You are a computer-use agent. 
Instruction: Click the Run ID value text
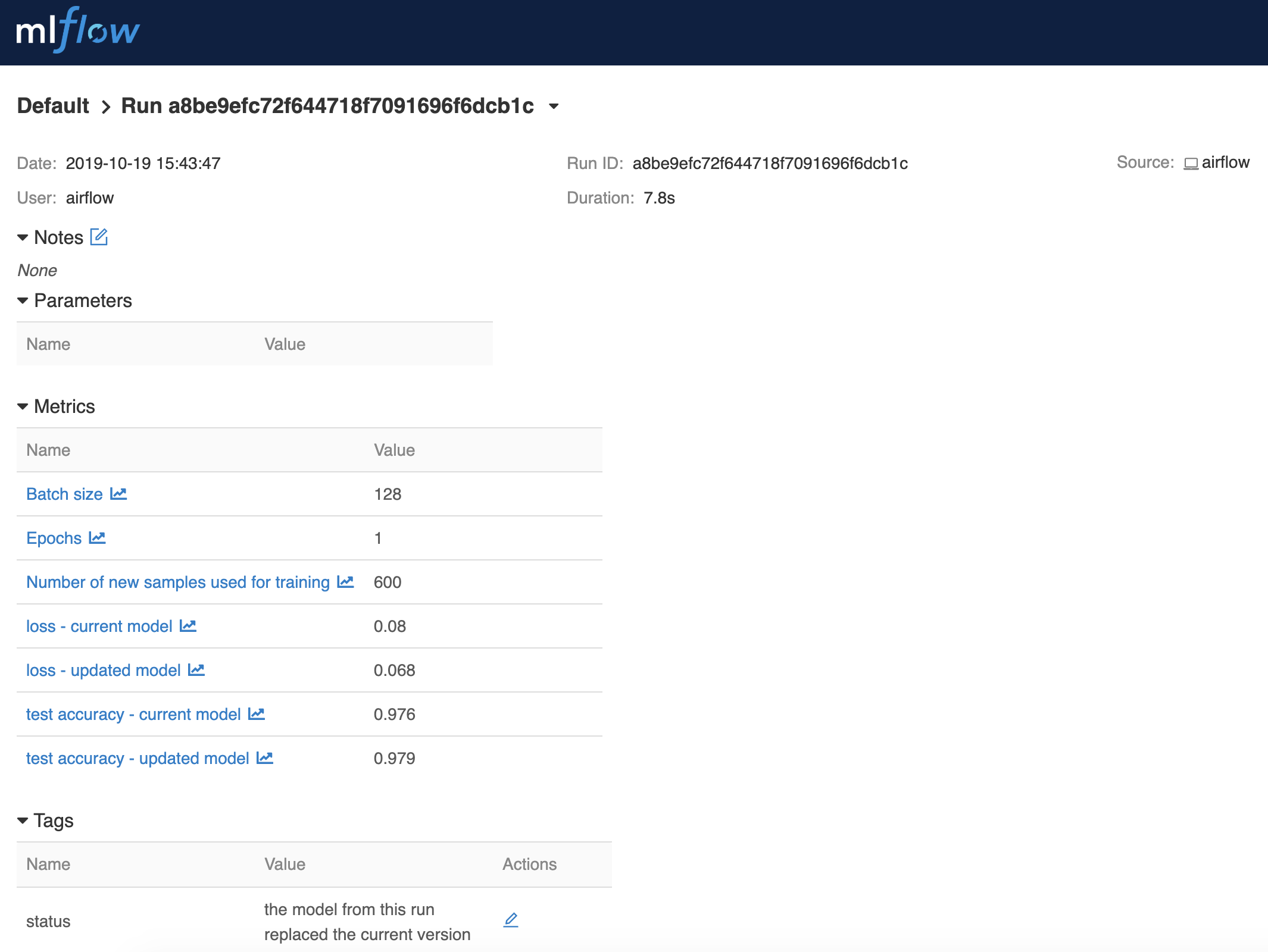coord(770,164)
